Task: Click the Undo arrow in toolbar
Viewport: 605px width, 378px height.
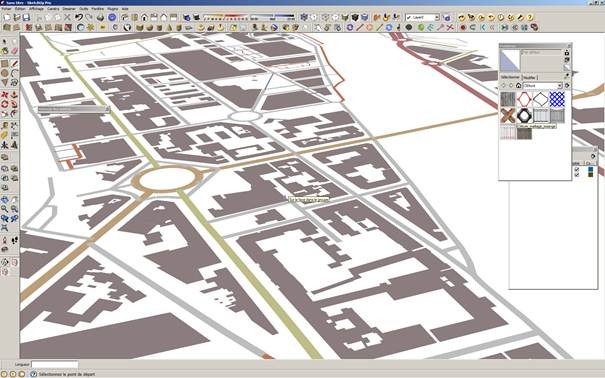Action: coord(79,17)
